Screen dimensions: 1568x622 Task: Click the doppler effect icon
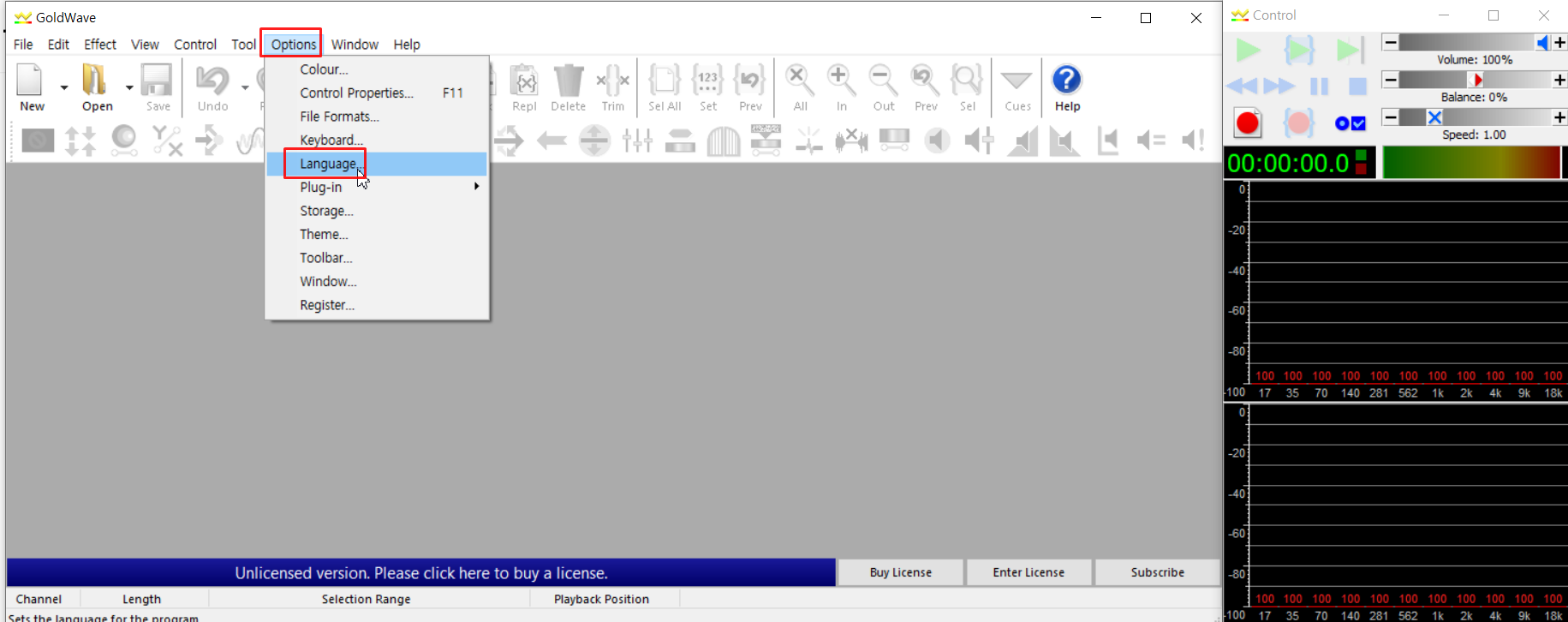tap(123, 141)
